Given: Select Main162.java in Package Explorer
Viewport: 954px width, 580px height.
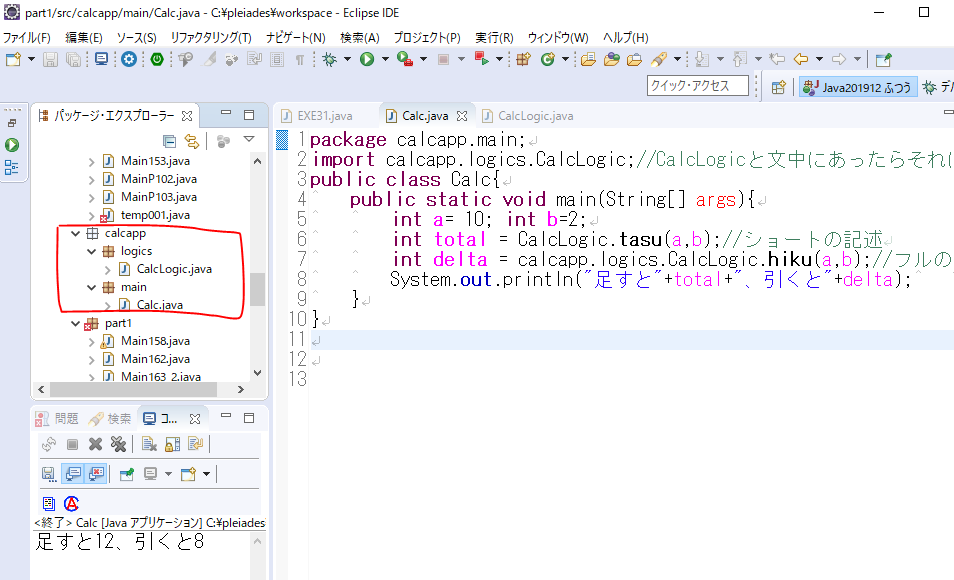Looking at the screenshot, I should point(155,359).
